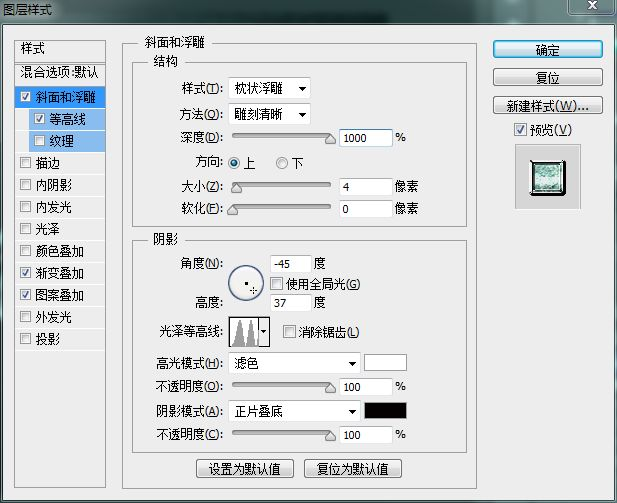The height and width of the screenshot is (503, 617).
Task: Select the 等高线 sub-item in the list
Action: click(x=66, y=119)
